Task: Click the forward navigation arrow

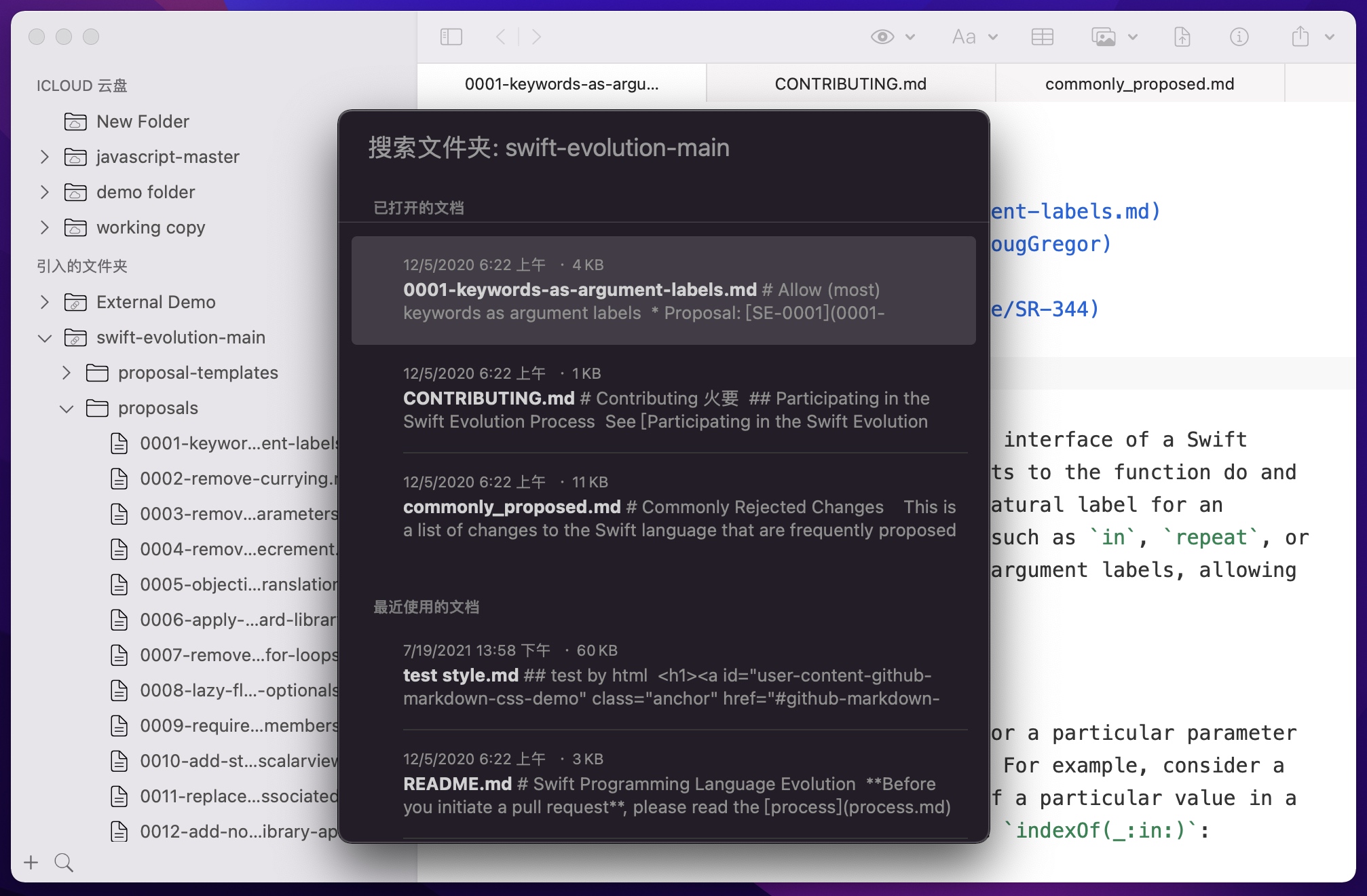Action: click(x=536, y=37)
